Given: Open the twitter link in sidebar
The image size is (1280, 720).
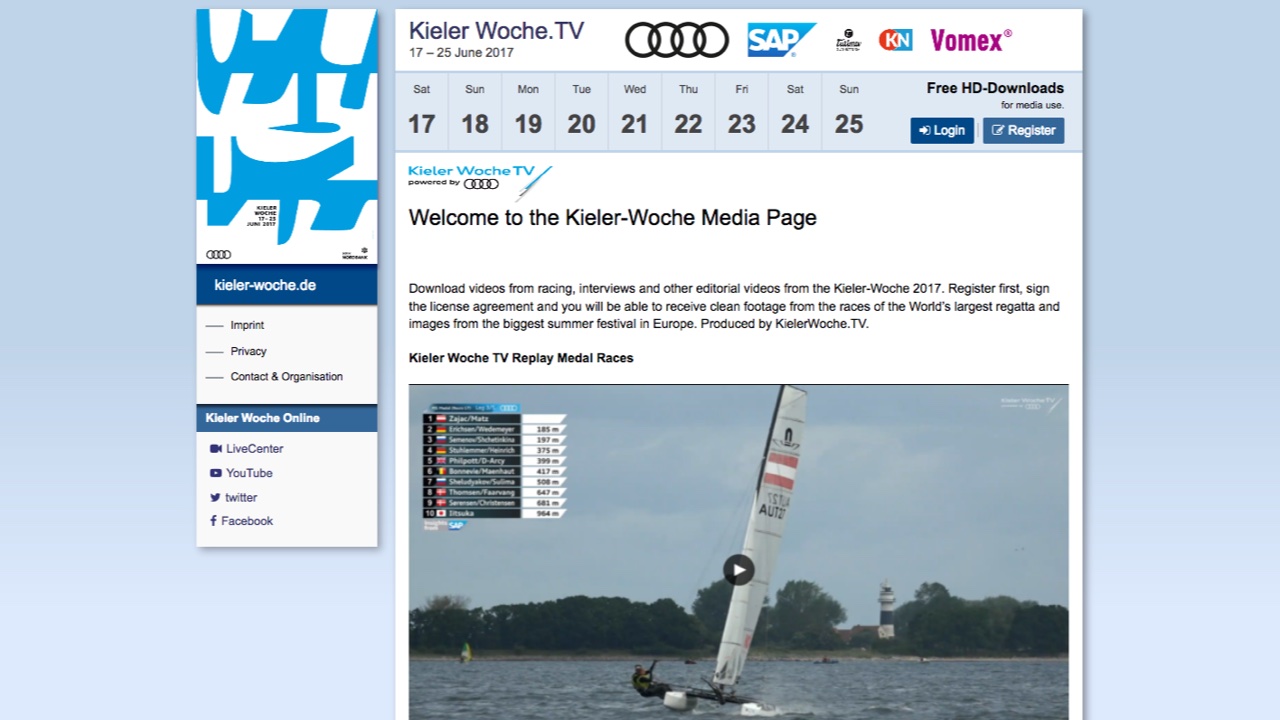Looking at the screenshot, I should click(241, 497).
